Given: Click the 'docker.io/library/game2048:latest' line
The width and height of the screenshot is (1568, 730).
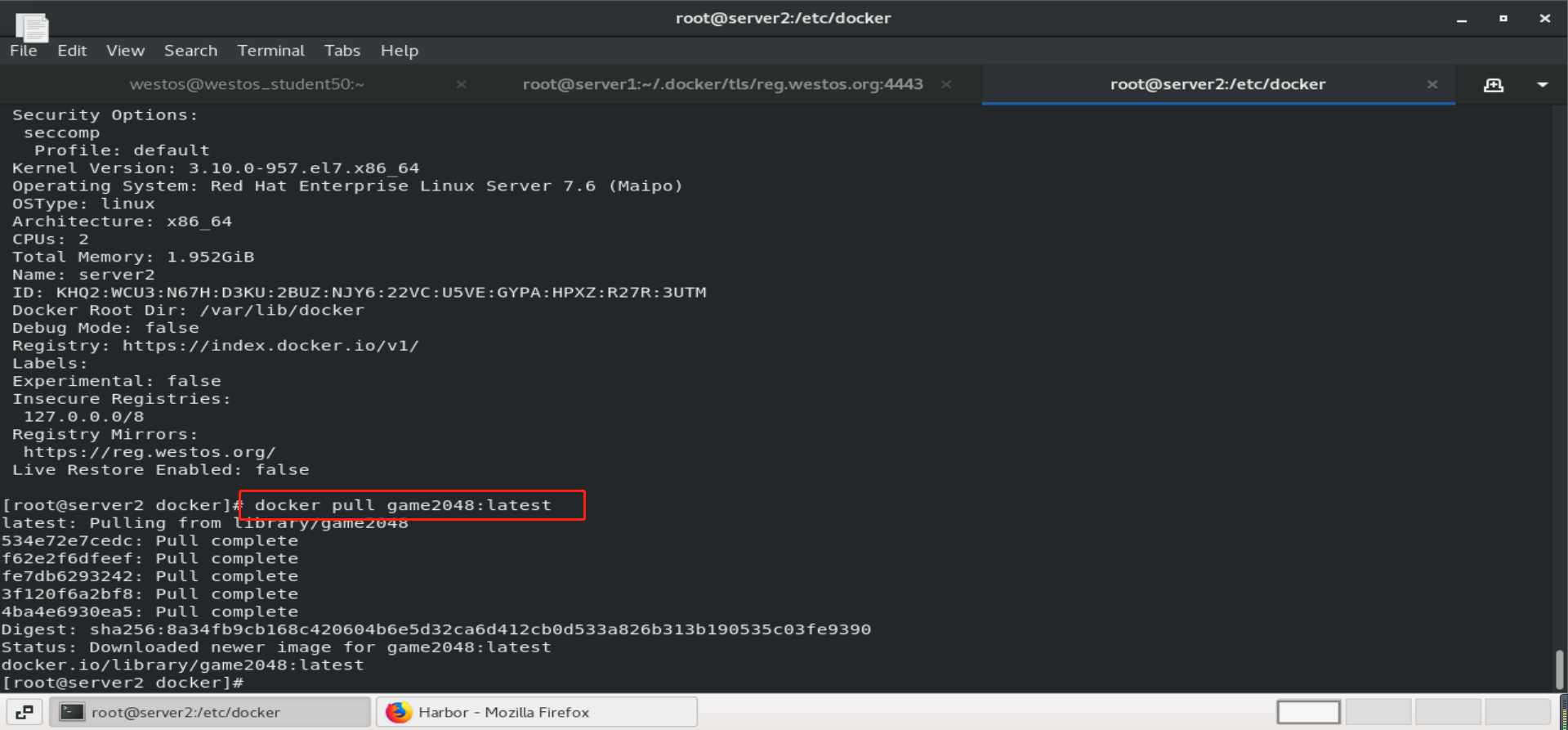Looking at the screenshot, I should [182, 665].
